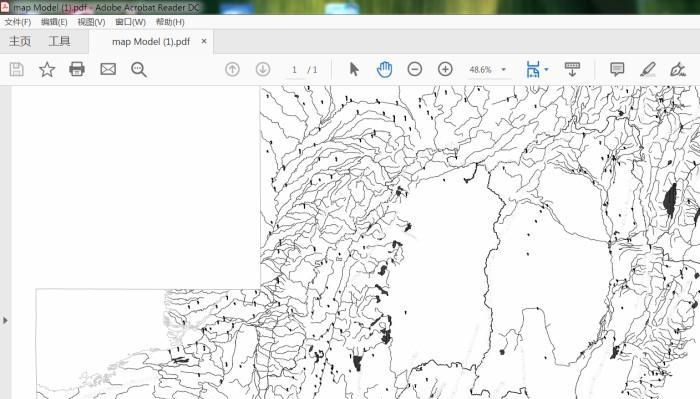Switch to the 工具 tab

click(x=59, y=42)
